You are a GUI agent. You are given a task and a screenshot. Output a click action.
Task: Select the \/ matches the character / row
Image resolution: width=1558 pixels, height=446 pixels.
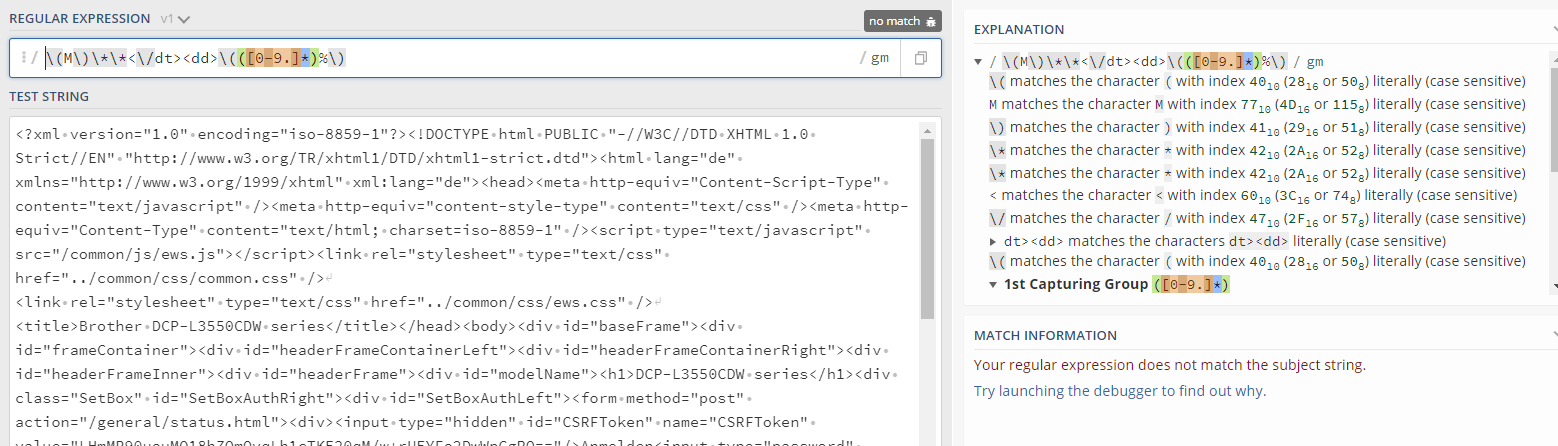(x=1257, y=218)
